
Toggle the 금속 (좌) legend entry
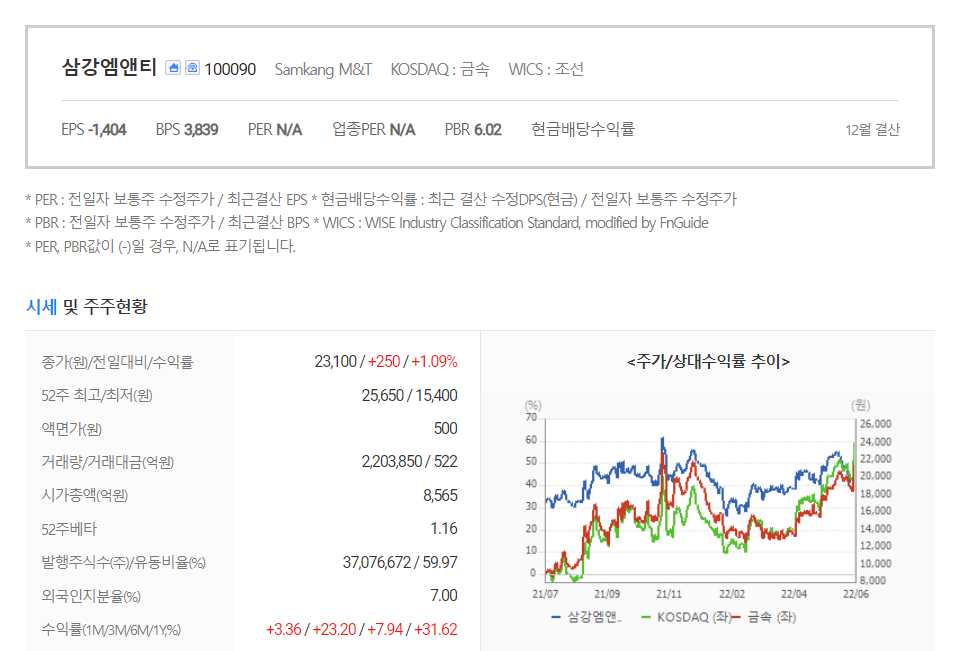click(x=764, y=617)
